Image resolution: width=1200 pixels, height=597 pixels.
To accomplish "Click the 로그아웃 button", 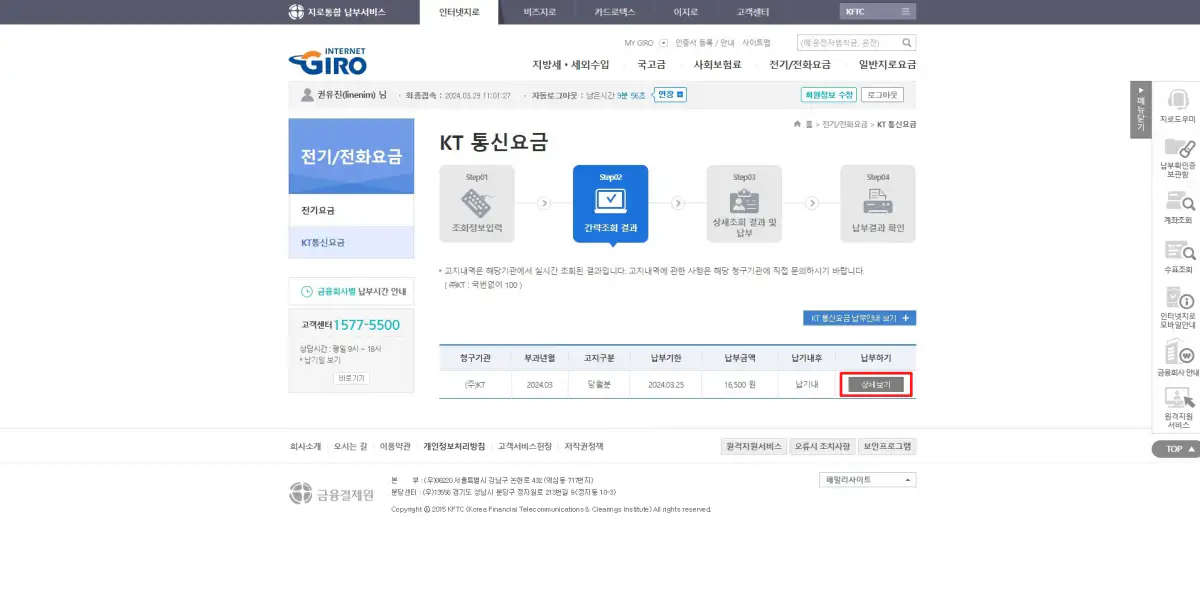I will tap(883, 95).
